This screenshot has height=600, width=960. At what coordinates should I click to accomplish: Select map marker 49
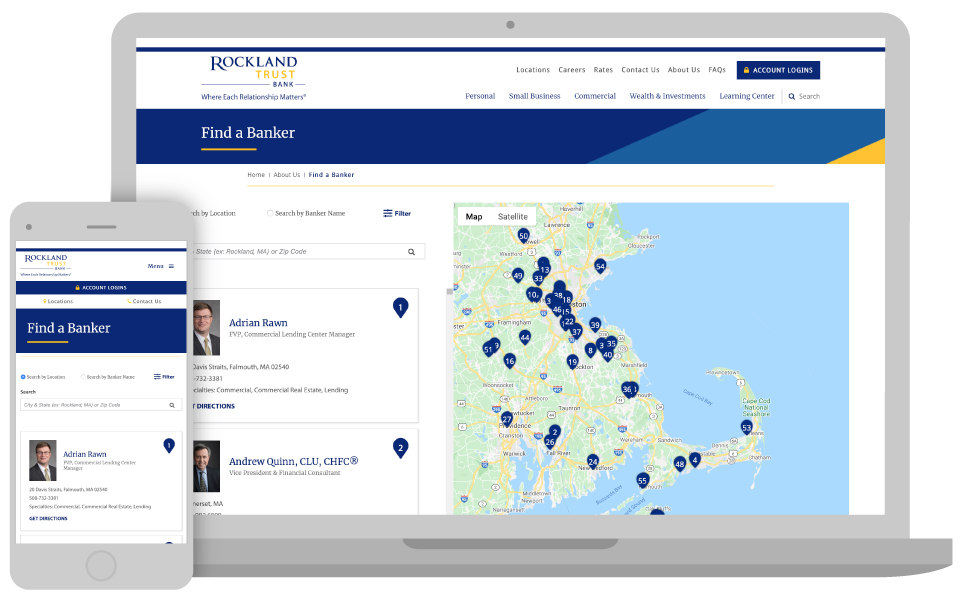[x=518, y=276]
